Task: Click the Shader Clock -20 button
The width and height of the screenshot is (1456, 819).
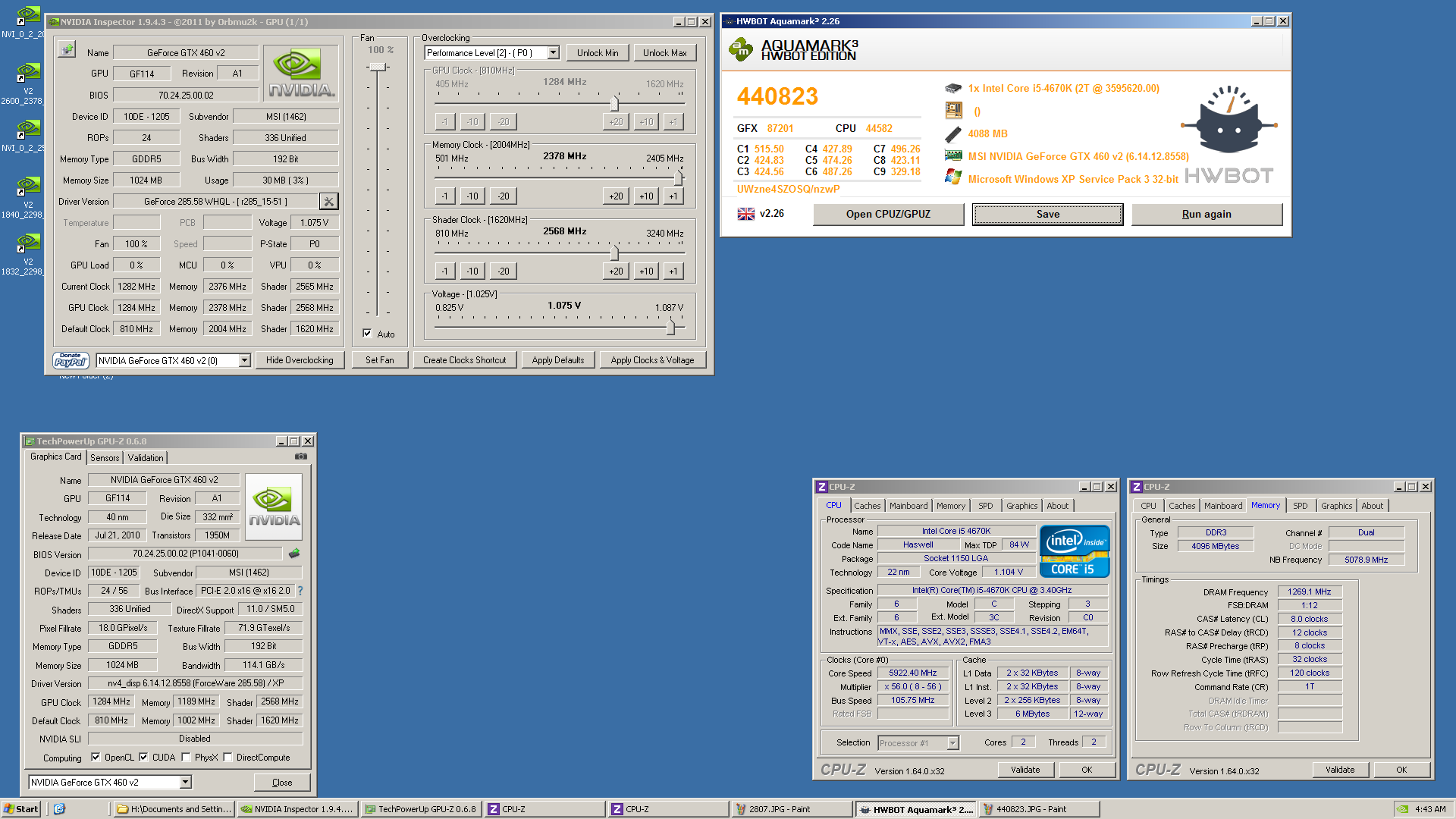Action: pos(504,271)
